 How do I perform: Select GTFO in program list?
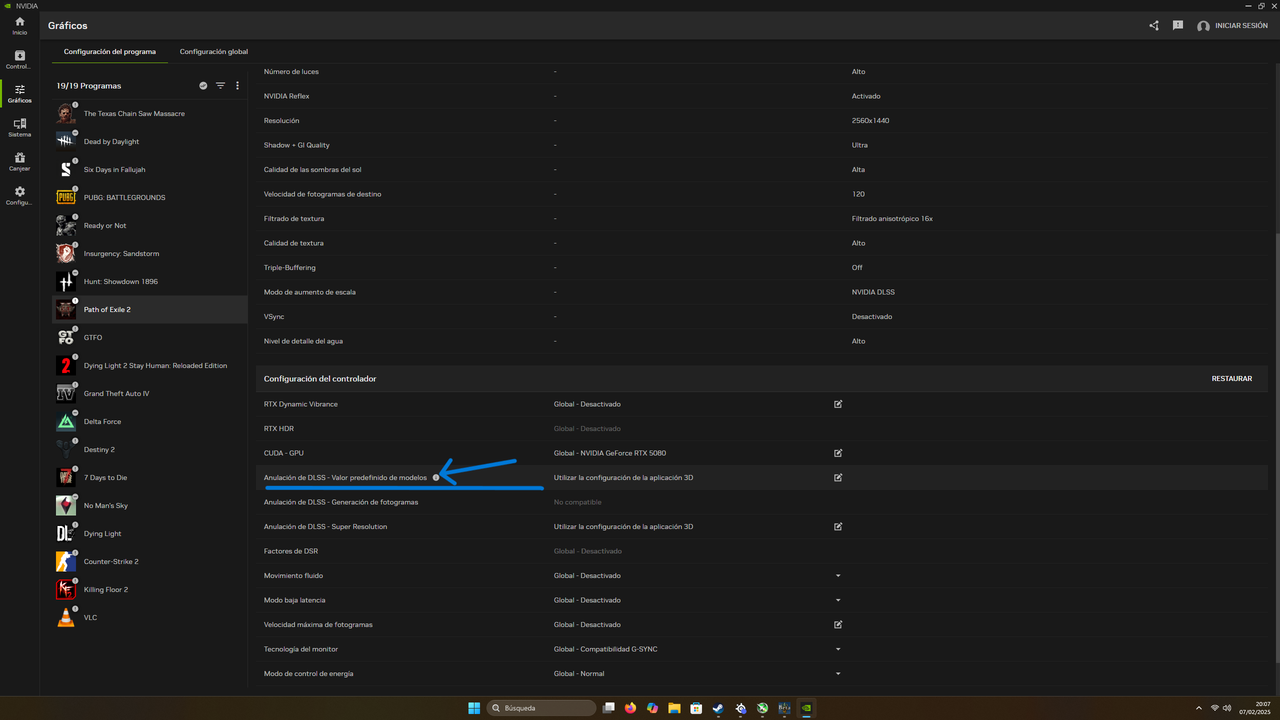pos(150,338)
